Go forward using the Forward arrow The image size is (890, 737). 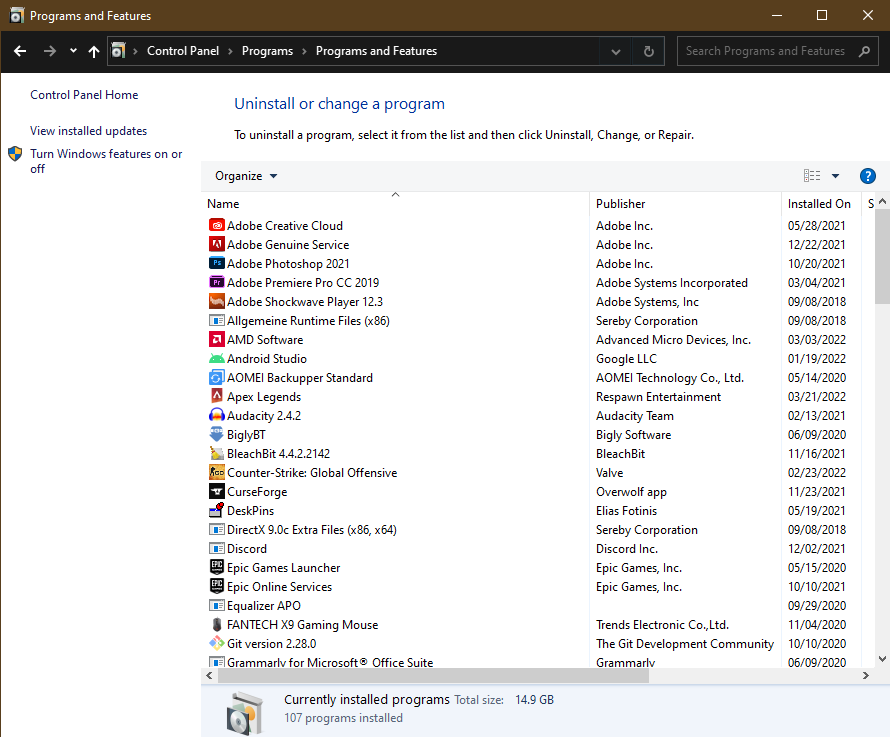click(50, 51)
